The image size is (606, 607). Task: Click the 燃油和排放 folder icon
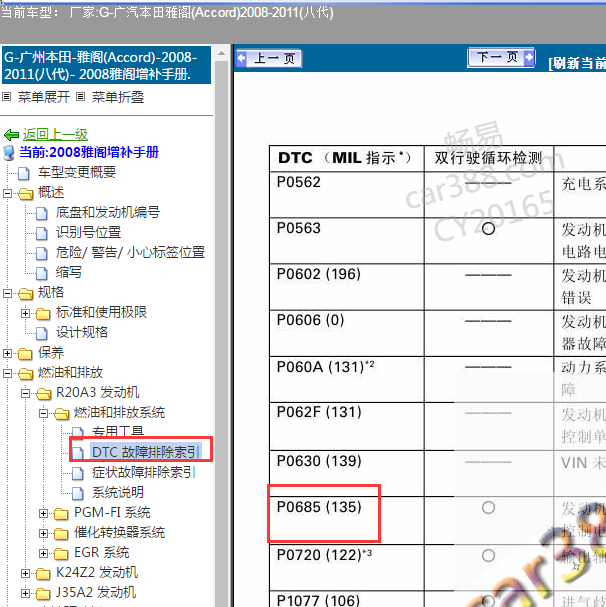(26, 374)
